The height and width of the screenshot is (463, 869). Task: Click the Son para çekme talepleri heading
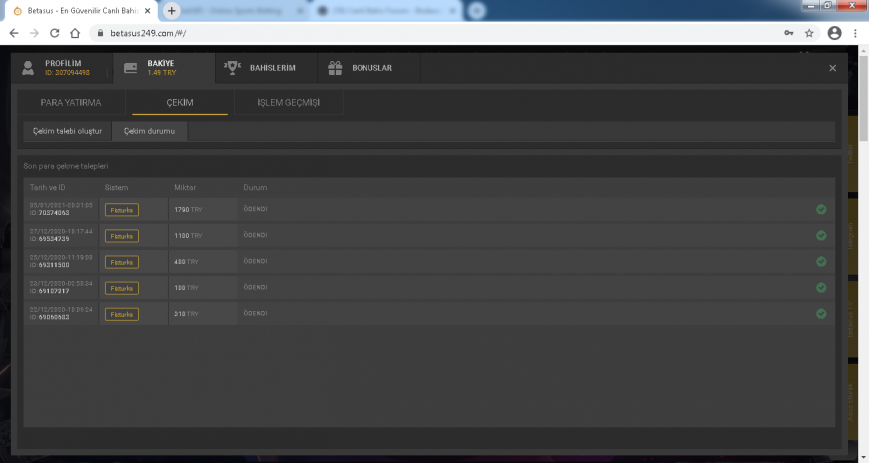coord(66,166)
